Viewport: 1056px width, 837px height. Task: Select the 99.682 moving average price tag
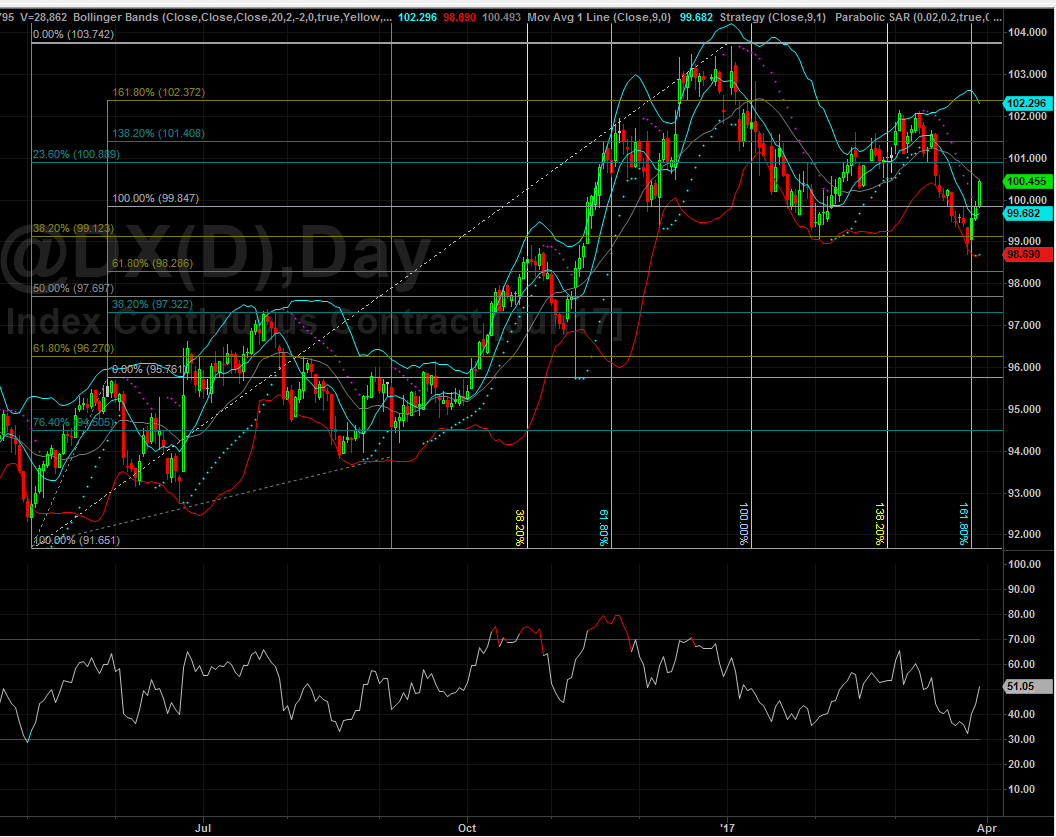pyautogui.click(x=1026, y=214)
